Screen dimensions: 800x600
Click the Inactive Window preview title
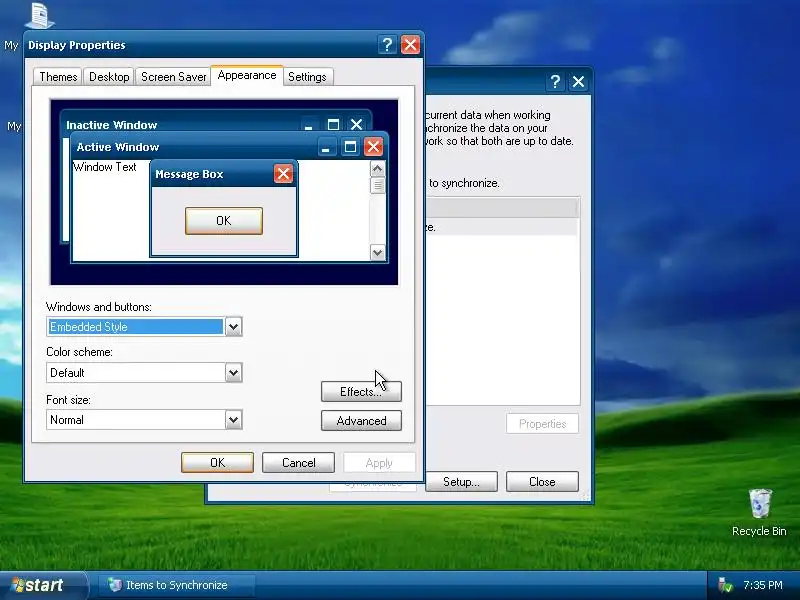point(112,125)
